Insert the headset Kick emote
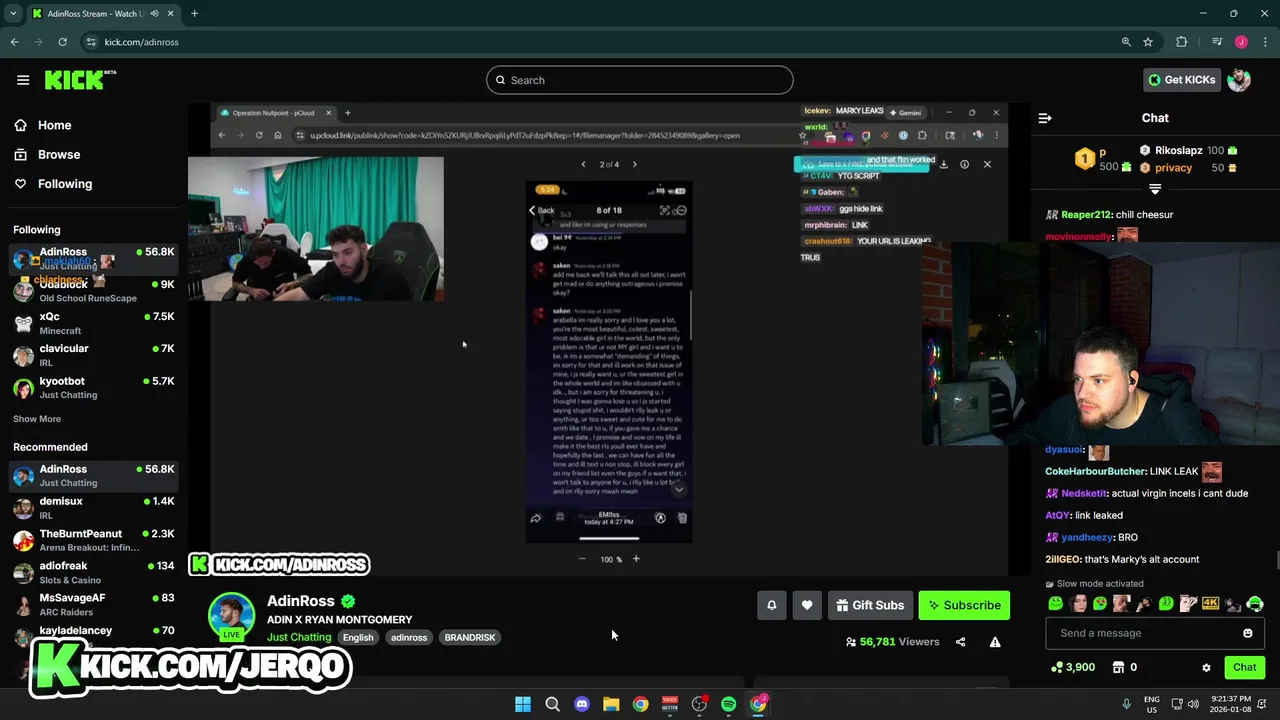Image resolution: width=1280 pixels, height=720 pixels. tap(1255, 604)
